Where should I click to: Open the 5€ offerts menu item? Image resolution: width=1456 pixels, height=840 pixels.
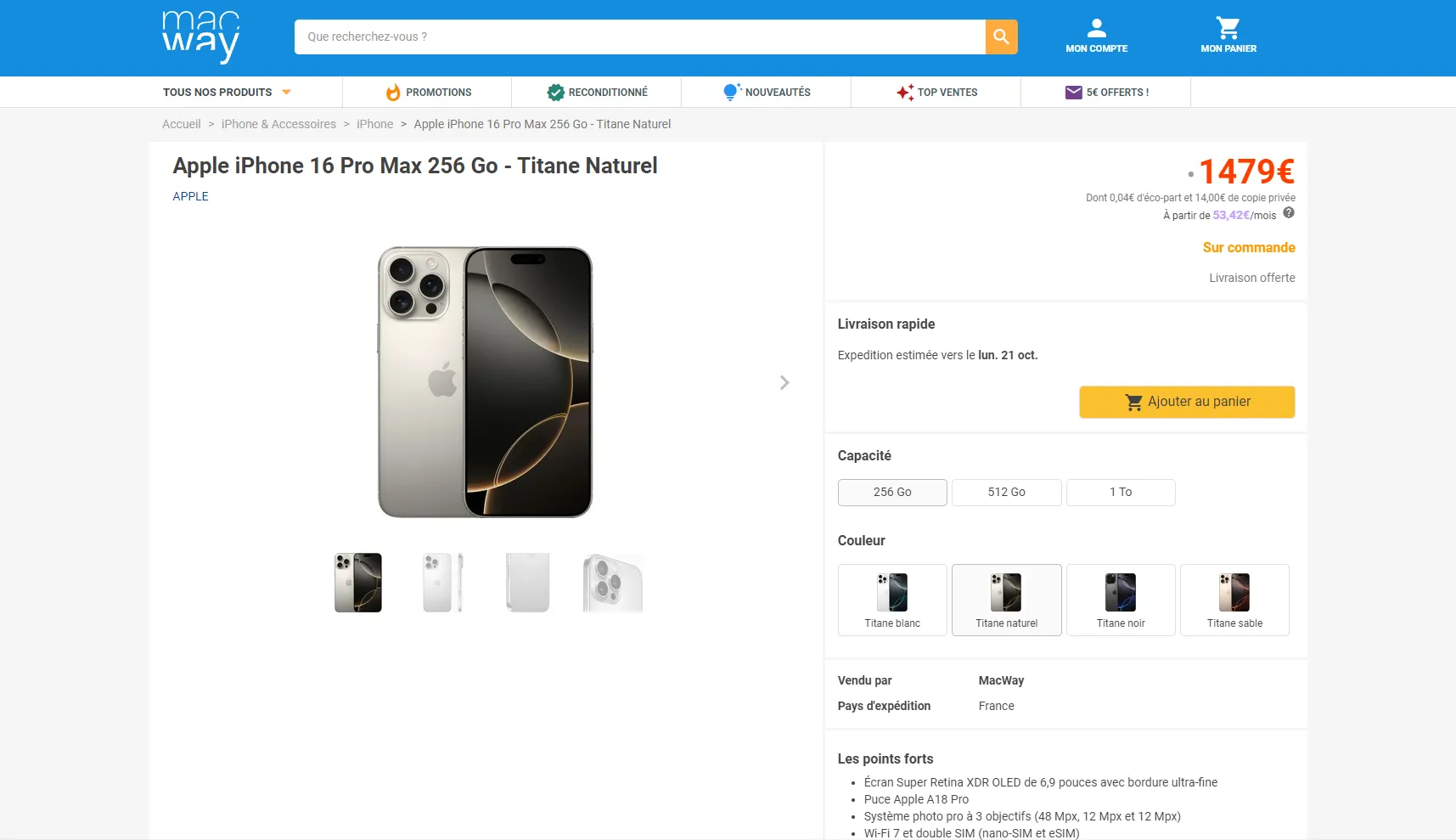pos(1106,93)
